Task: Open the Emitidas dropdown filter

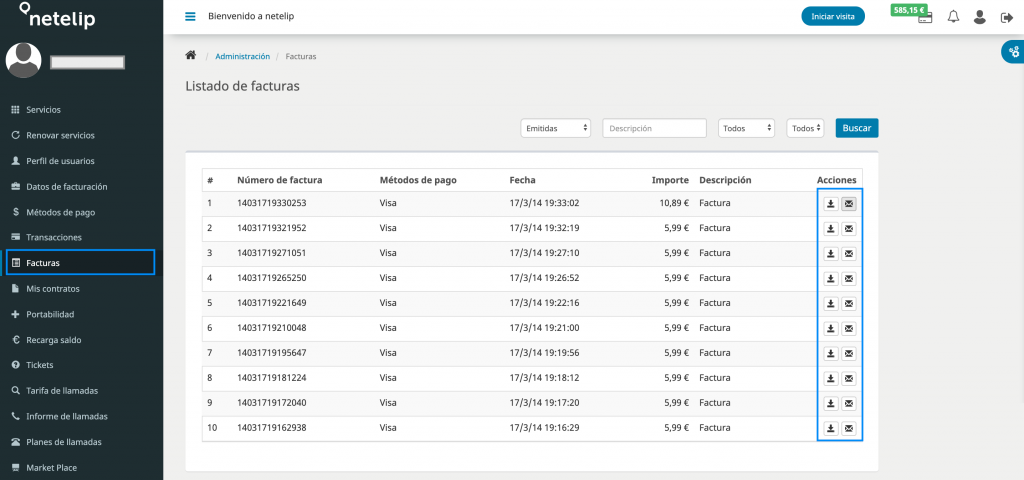Action: coord(556,128)
